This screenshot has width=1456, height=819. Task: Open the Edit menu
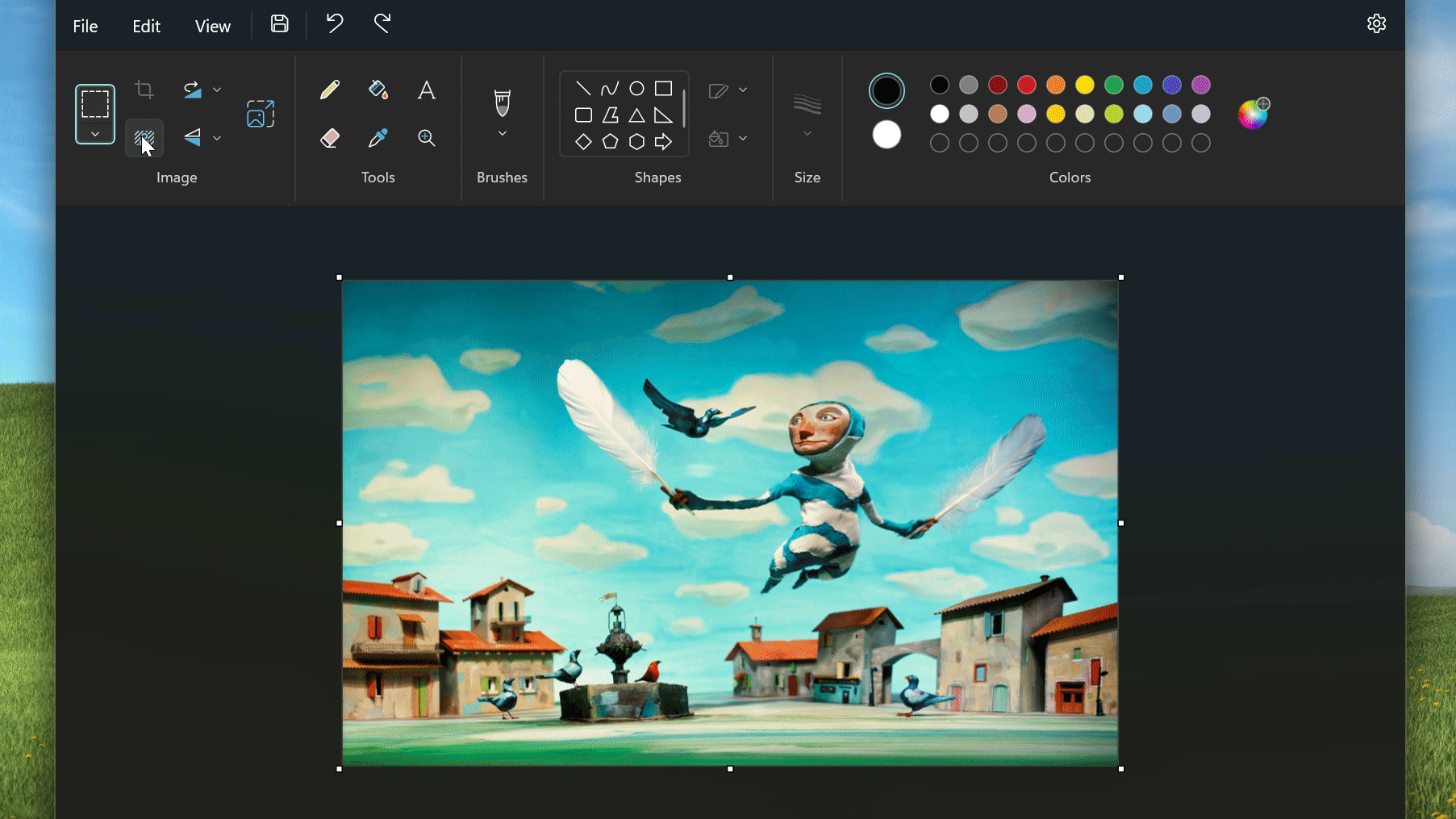[x=146, y=26]
